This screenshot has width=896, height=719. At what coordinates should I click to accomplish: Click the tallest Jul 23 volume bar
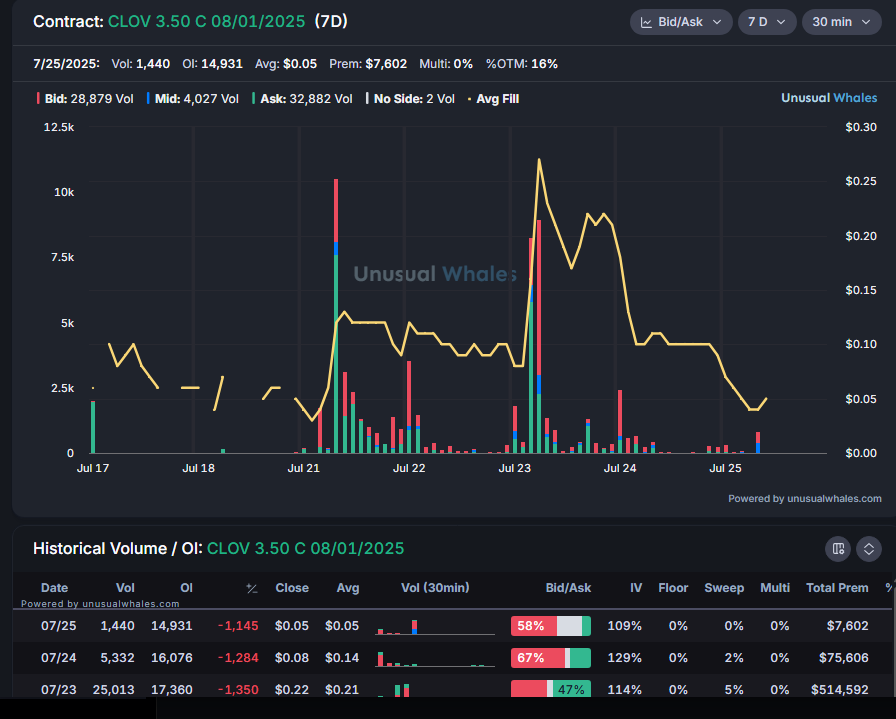tap(539, 337)
